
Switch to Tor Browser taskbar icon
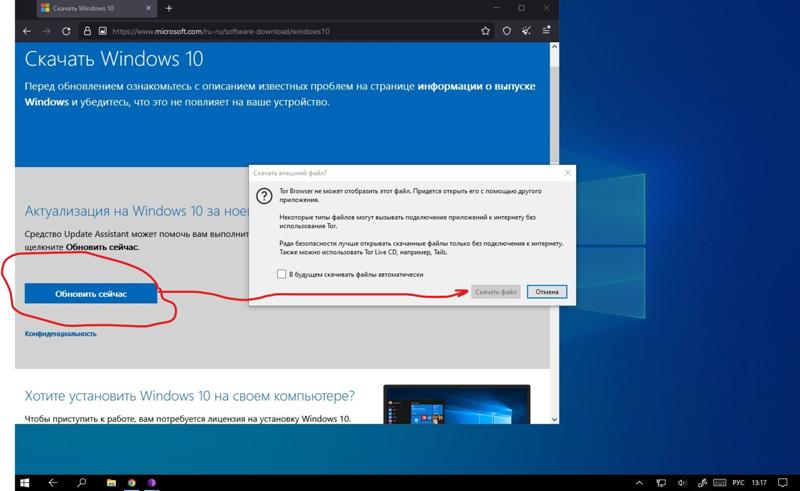coord(152,482)
